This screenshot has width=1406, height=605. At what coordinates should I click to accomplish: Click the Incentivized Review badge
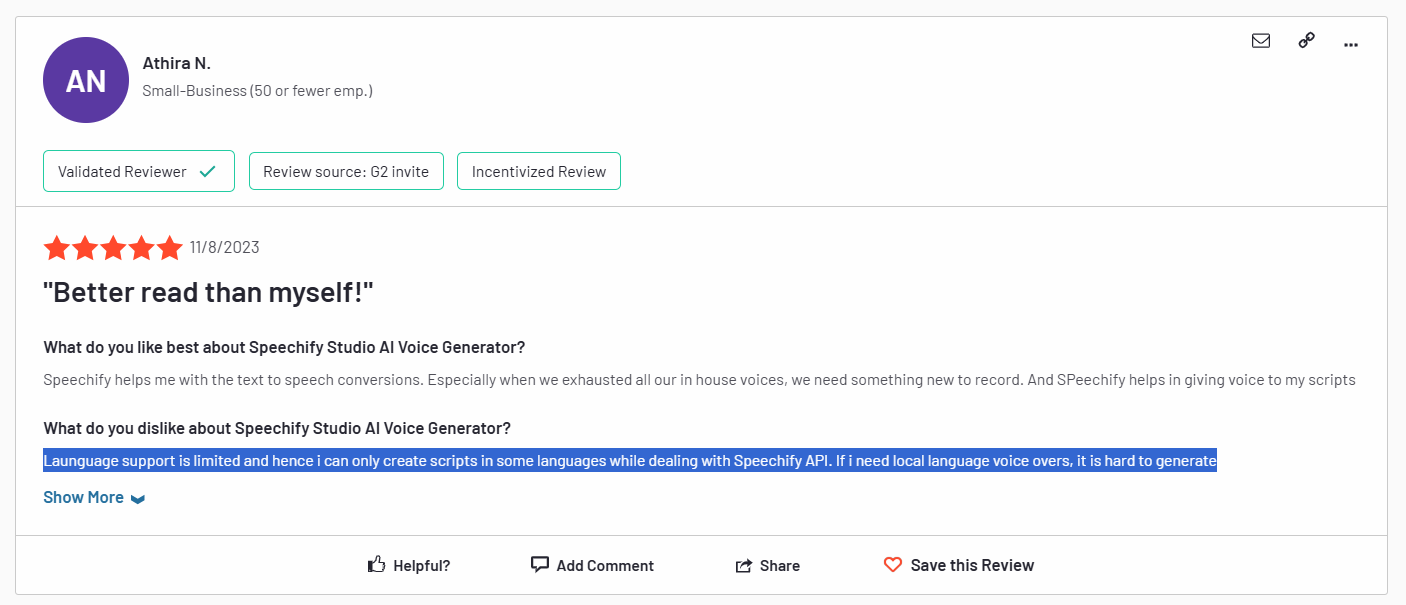[x=539, y=172]
